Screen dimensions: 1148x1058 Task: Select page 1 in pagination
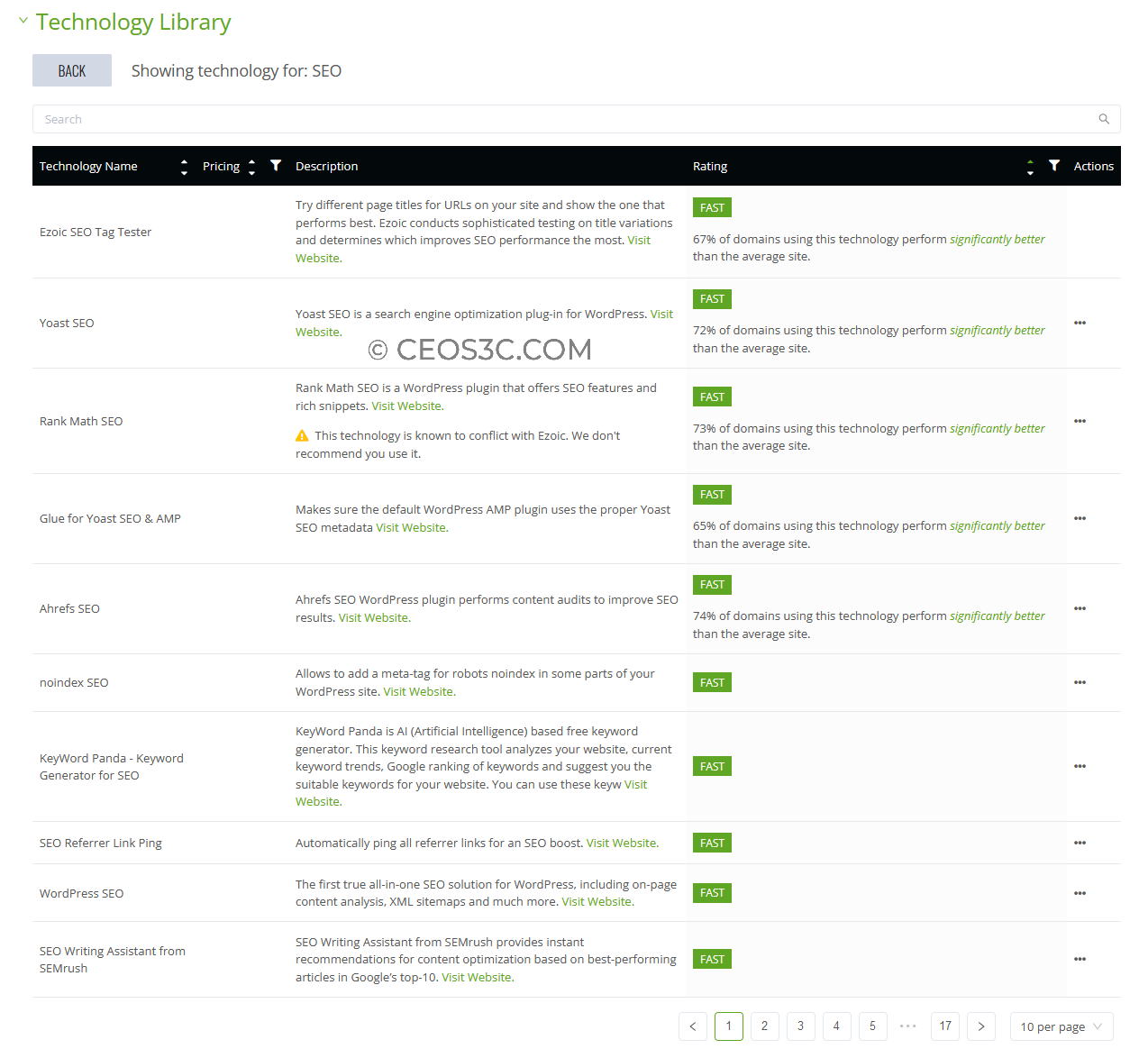point(729,1026)
